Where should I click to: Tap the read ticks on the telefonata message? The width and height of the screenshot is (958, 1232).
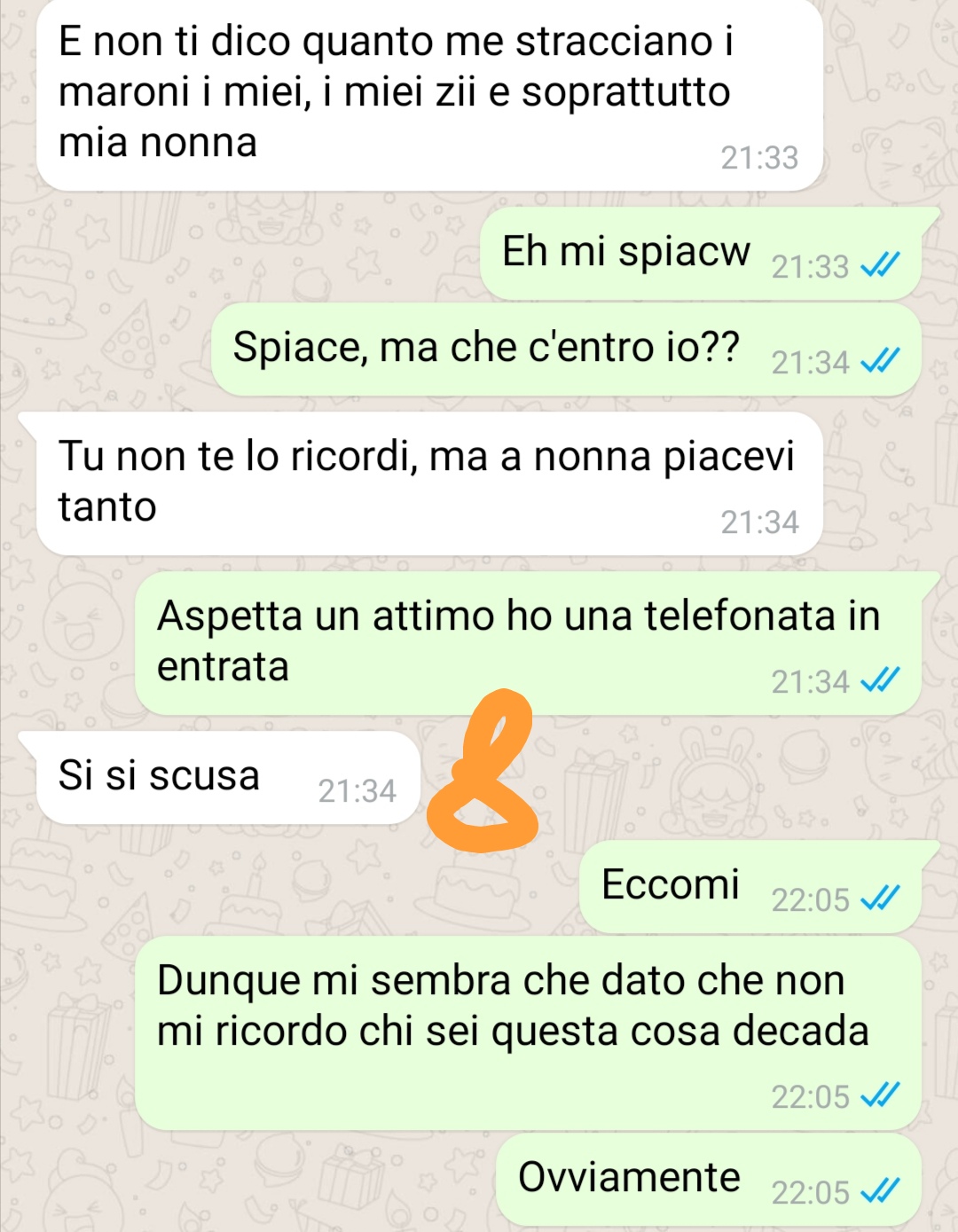pyautogui.click(x=881, y=679)
